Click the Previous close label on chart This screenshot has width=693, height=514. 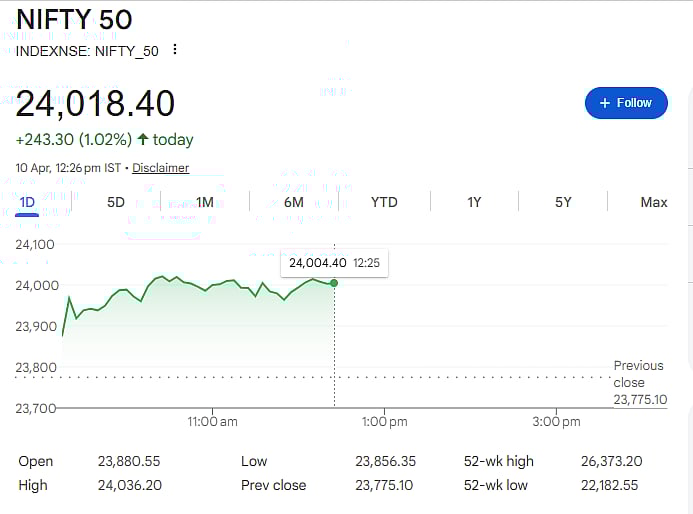point(638,374)
